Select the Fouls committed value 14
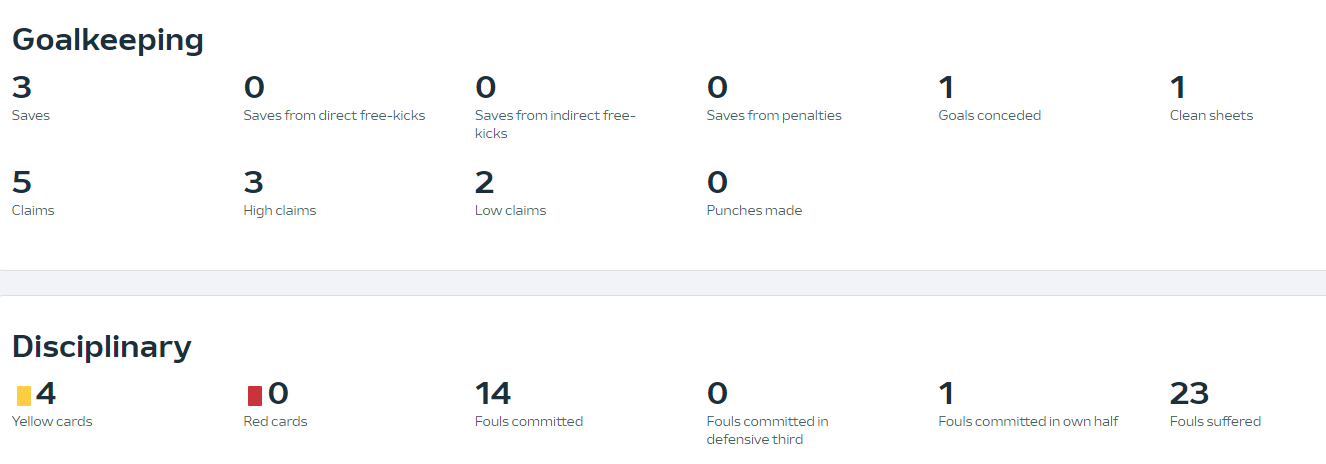Viewport: 1326px width, 464px height. tap(493, 394)
